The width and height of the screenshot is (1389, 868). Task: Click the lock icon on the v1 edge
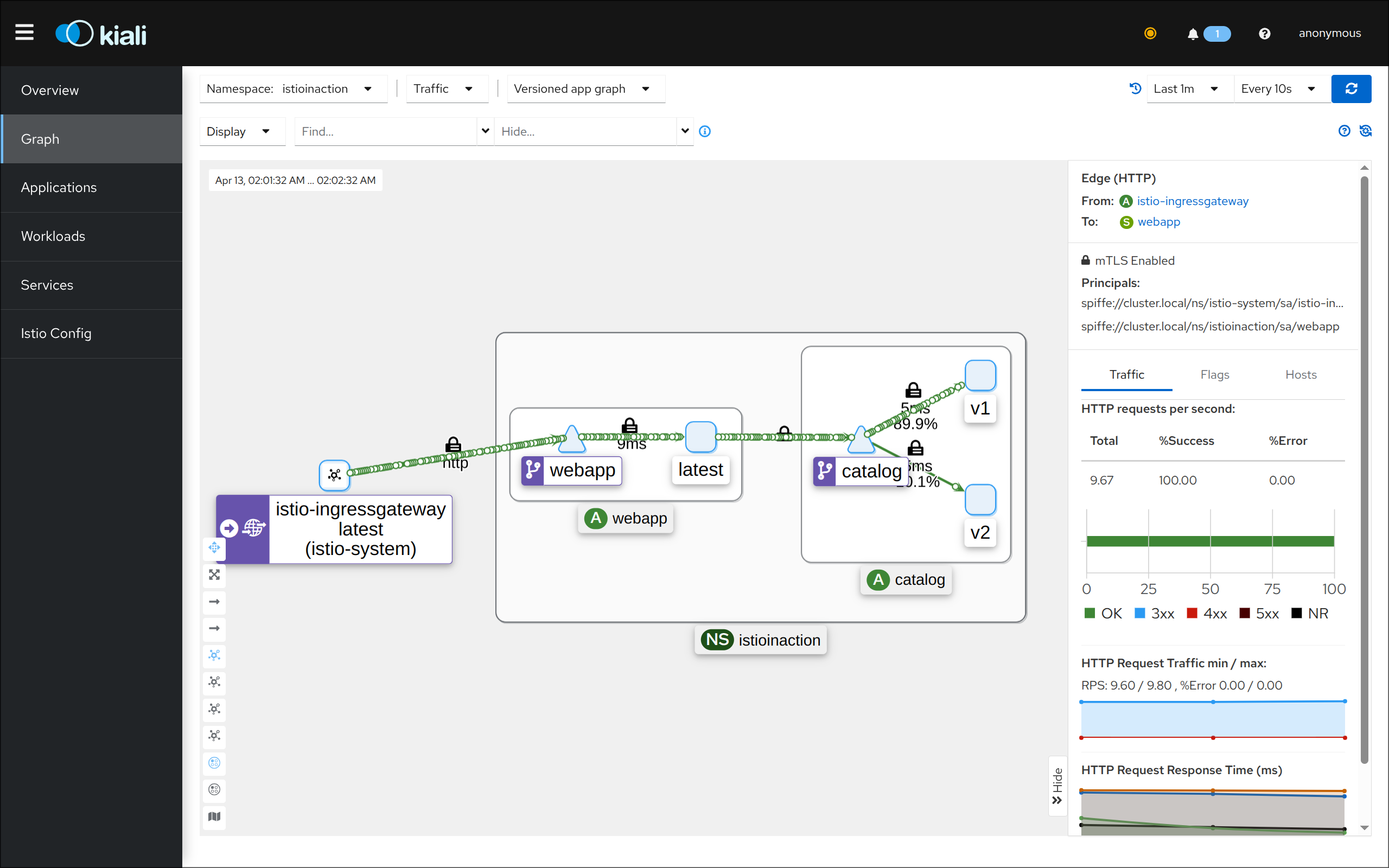913,391
